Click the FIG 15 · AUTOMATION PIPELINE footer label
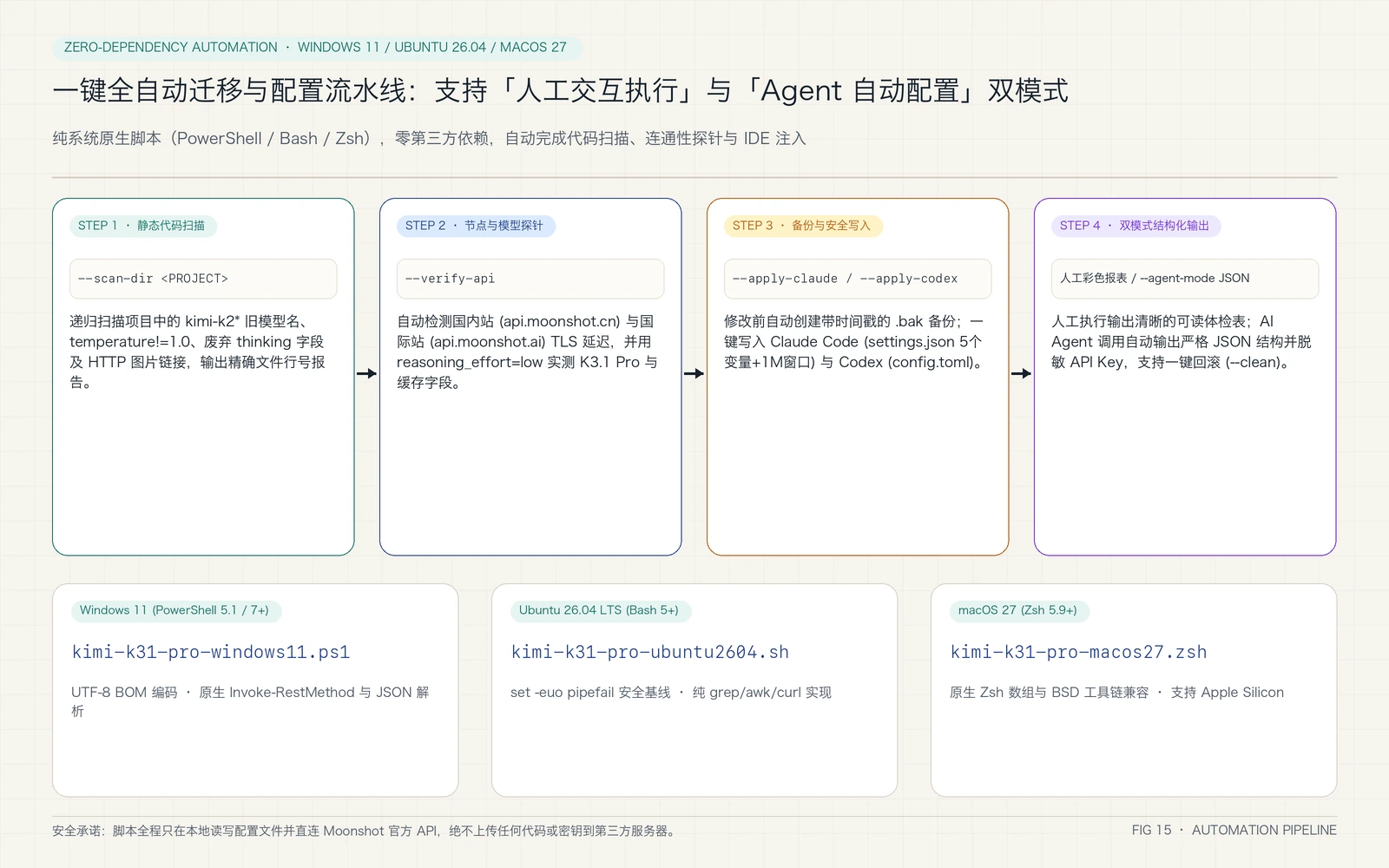The height and width of the screenshot is (868, 1389). [1234, 830]
